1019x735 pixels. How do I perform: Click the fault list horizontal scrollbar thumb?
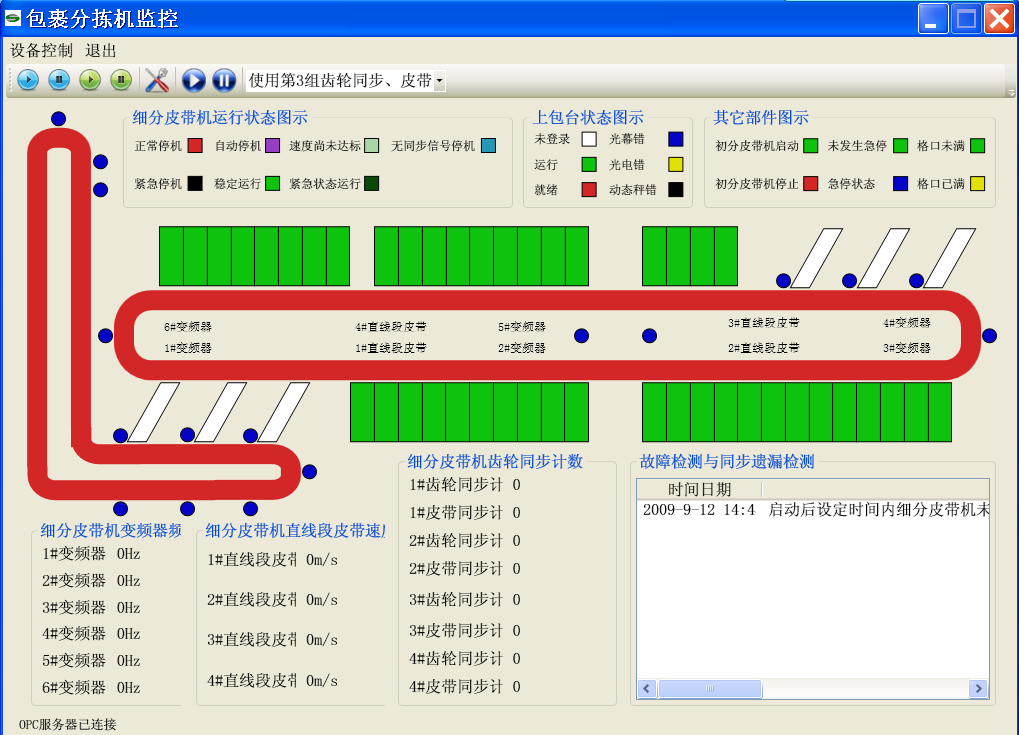pyautogui.click(x=710, y=688)
